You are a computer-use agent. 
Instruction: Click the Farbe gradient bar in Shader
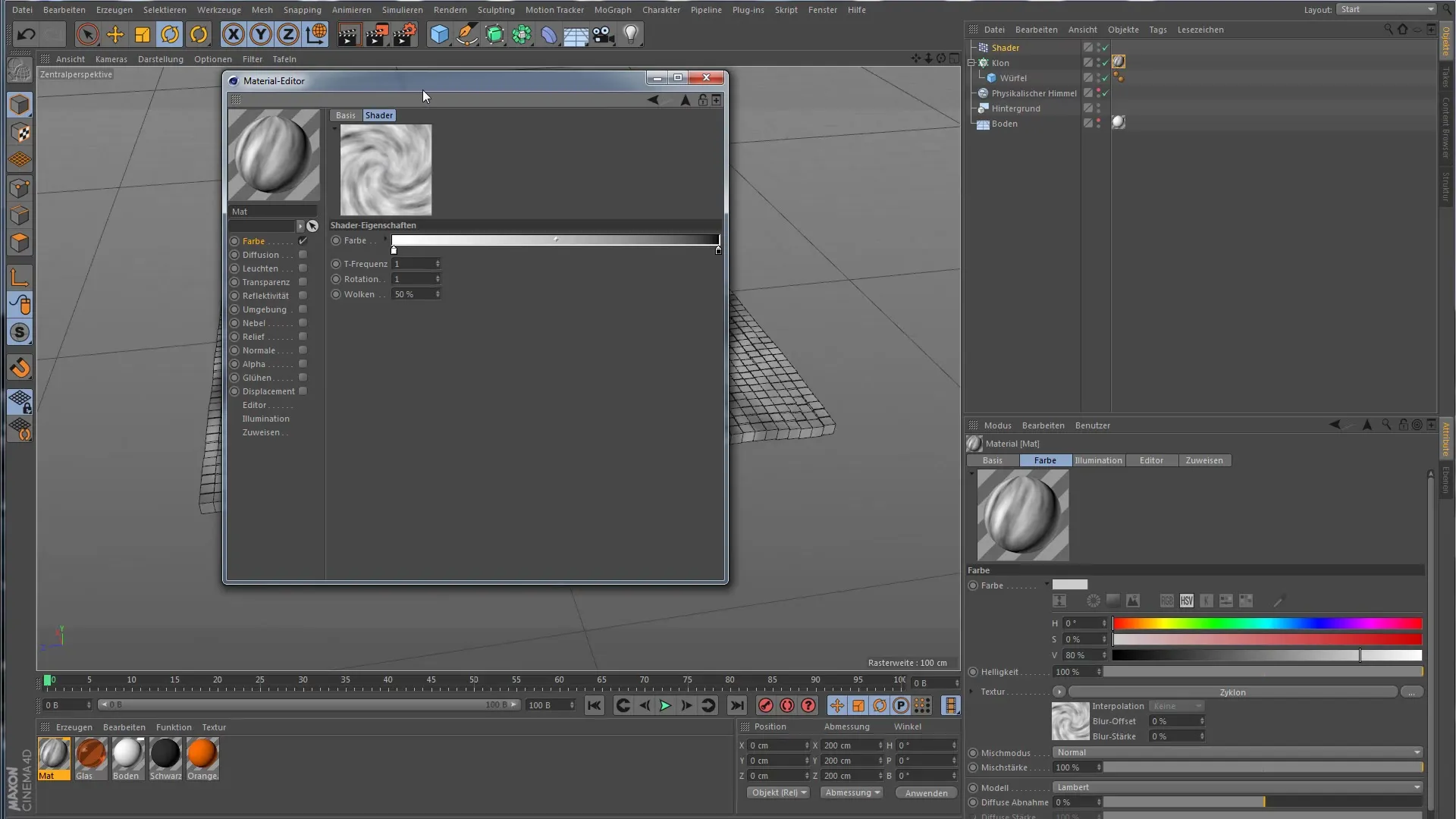click(555, 240)
